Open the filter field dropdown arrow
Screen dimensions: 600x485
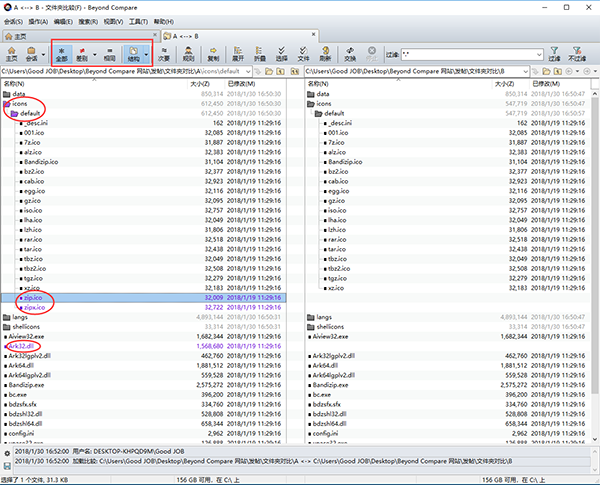coord(539,55)
